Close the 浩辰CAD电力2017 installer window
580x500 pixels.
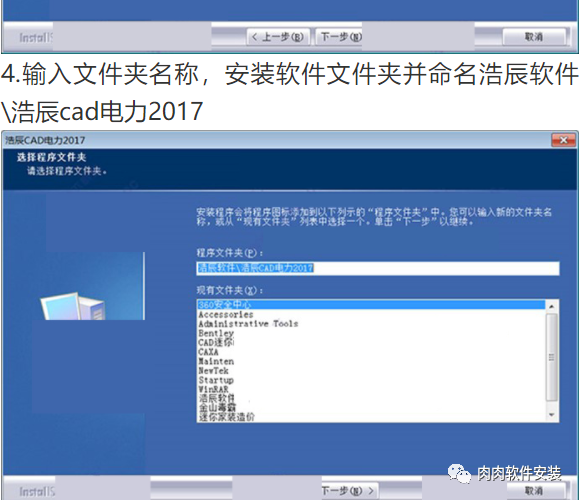tap(563, 140)
